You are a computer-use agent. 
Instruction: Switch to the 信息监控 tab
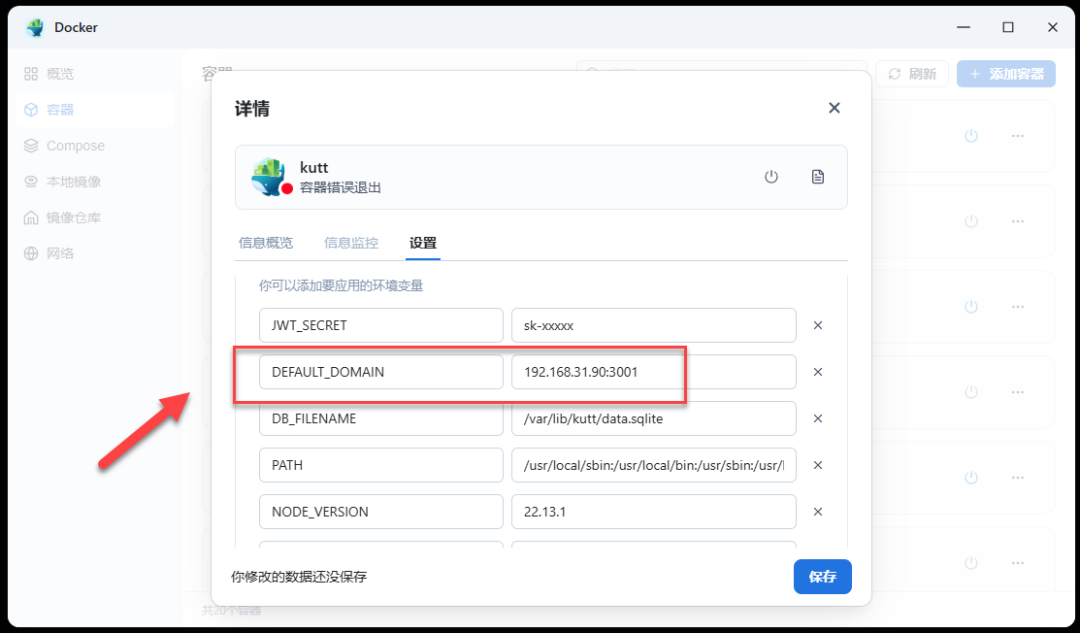point(351,242)
